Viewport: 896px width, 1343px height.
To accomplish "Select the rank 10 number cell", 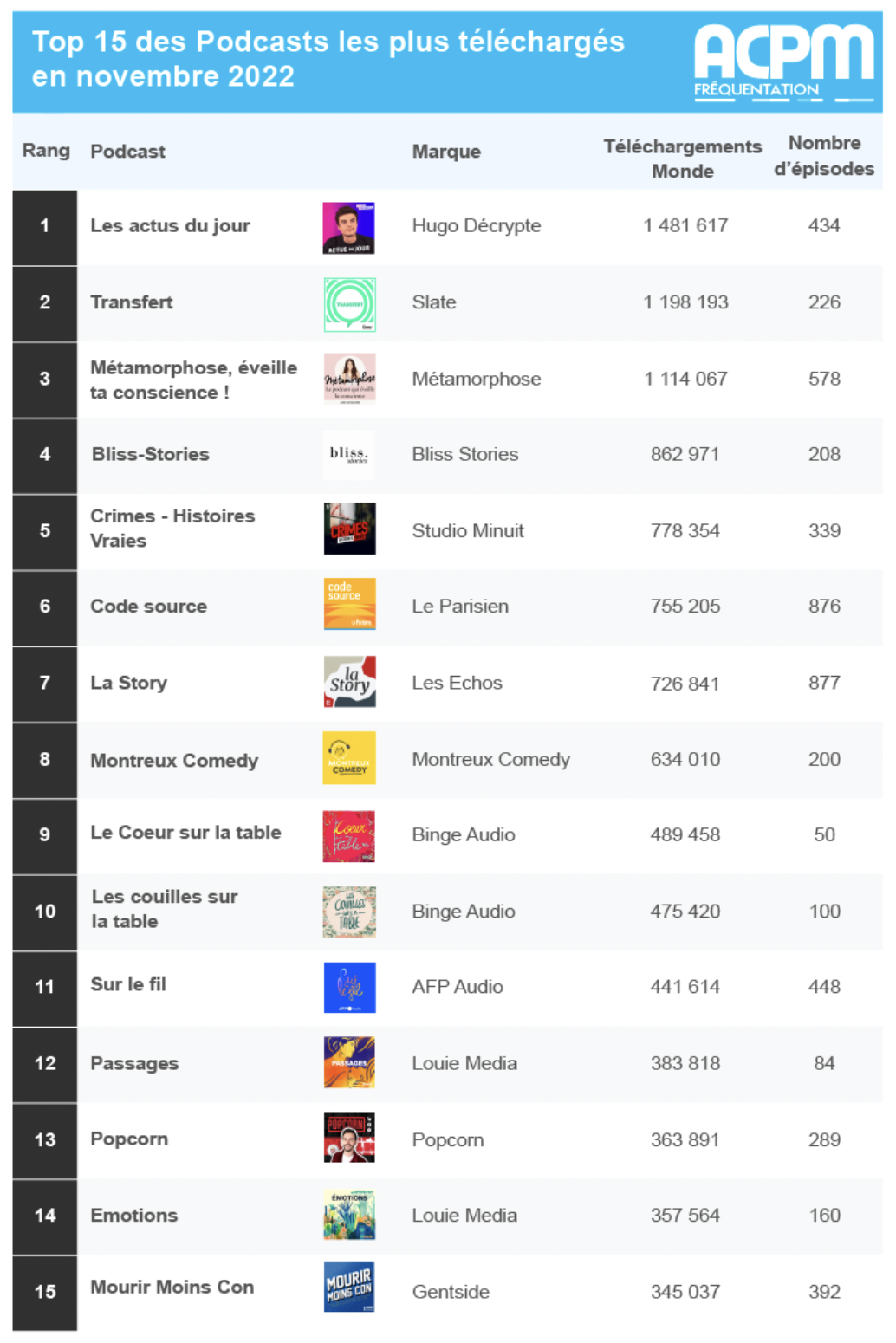I will click(x=45, y=912).
